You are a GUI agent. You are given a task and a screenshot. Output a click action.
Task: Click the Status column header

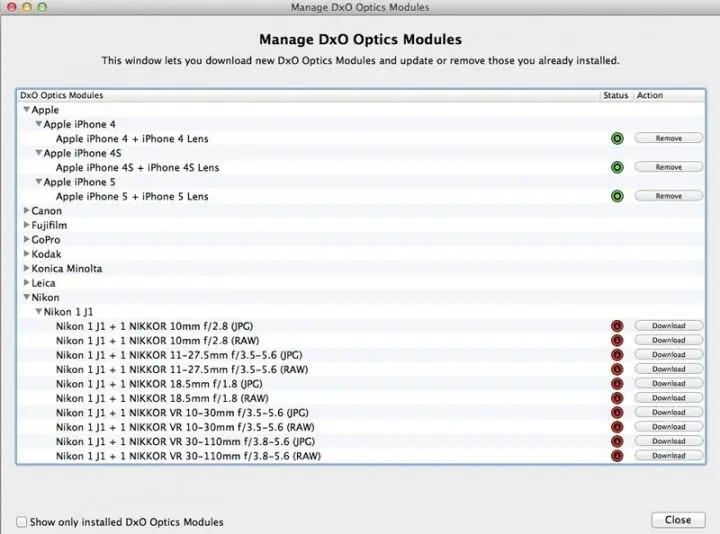pyautogui.click(x=615, y=95)
